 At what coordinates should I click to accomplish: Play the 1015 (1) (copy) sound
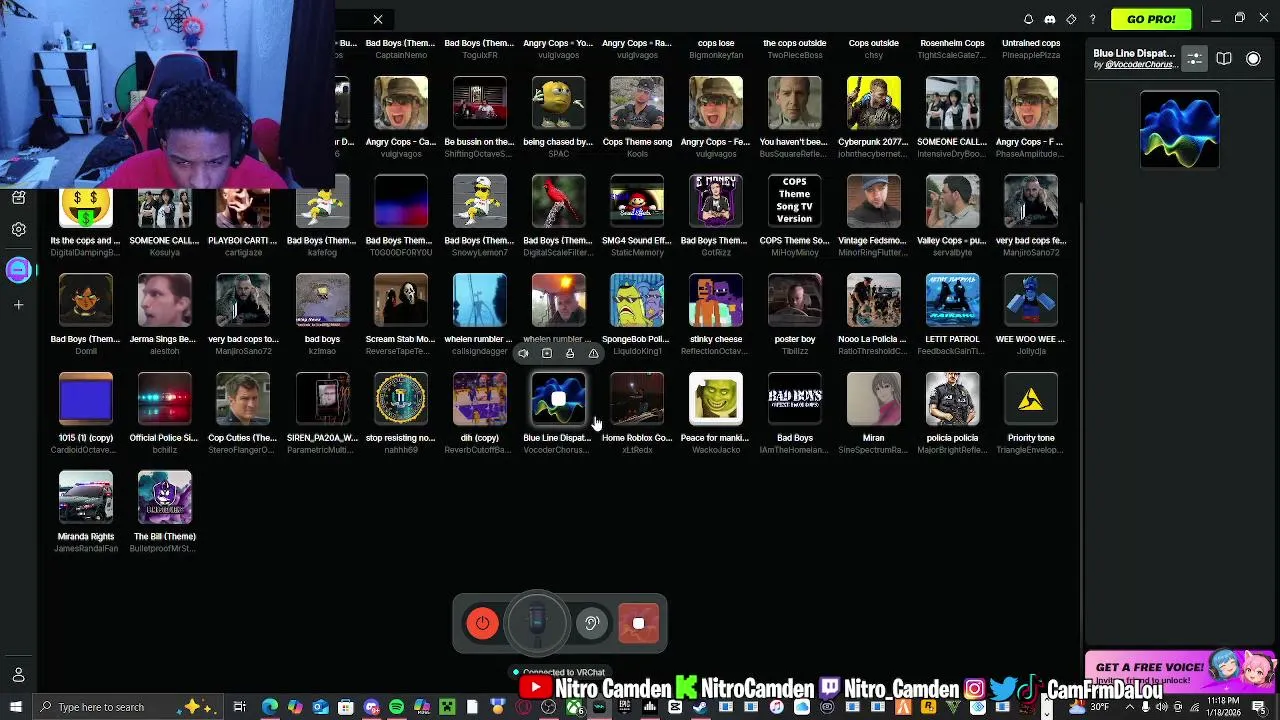pyautogui.click(x=86, y=399)
